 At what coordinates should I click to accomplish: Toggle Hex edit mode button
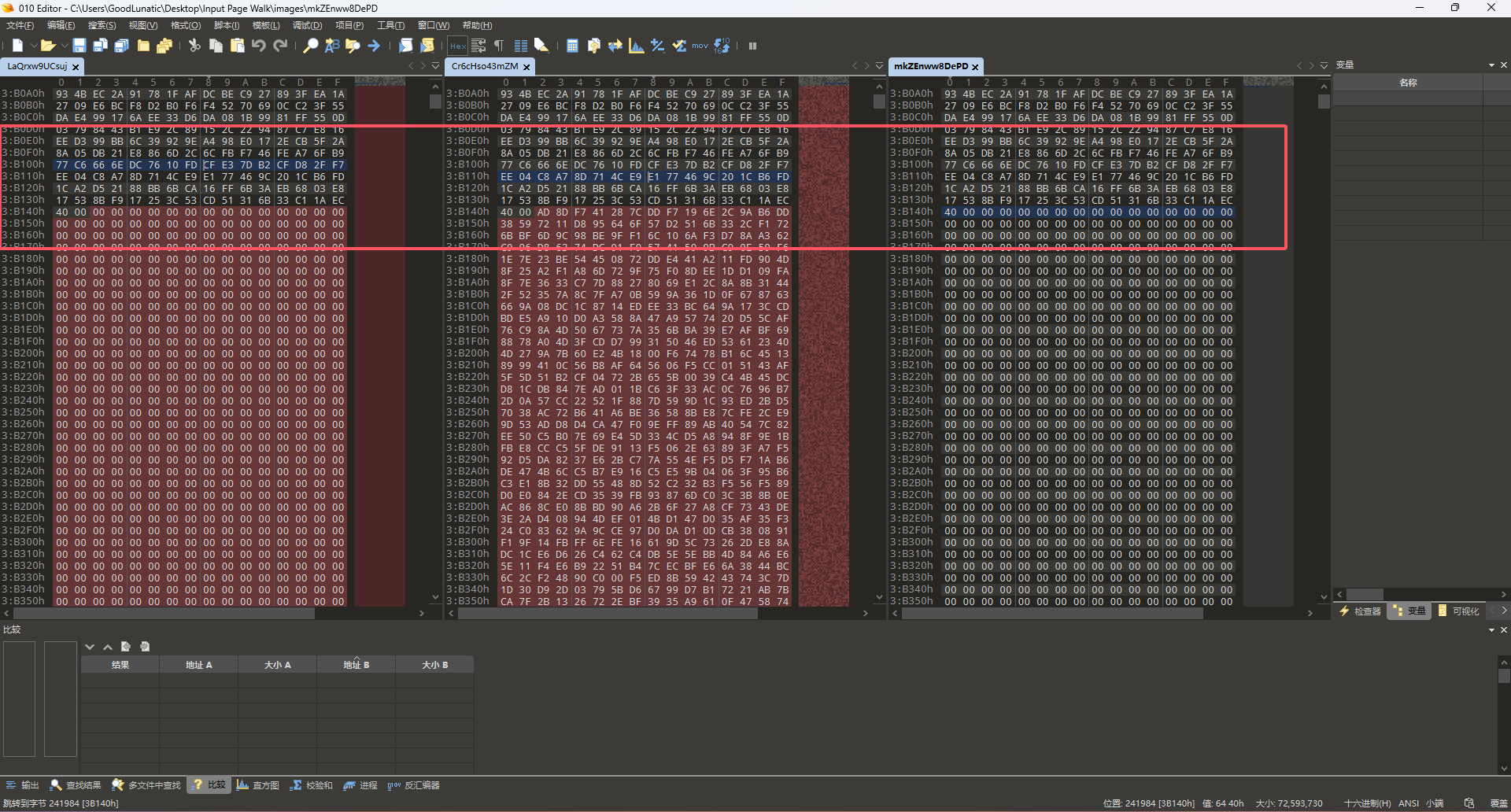click(458, 46)
